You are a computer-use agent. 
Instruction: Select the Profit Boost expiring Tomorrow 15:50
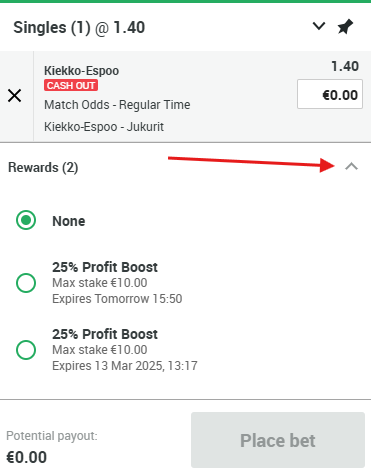pos(26,283)
